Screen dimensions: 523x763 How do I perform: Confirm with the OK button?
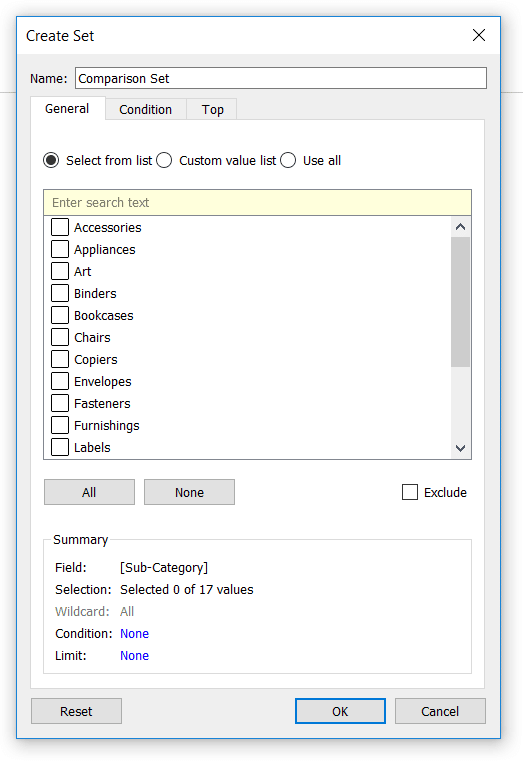[340, 711]
